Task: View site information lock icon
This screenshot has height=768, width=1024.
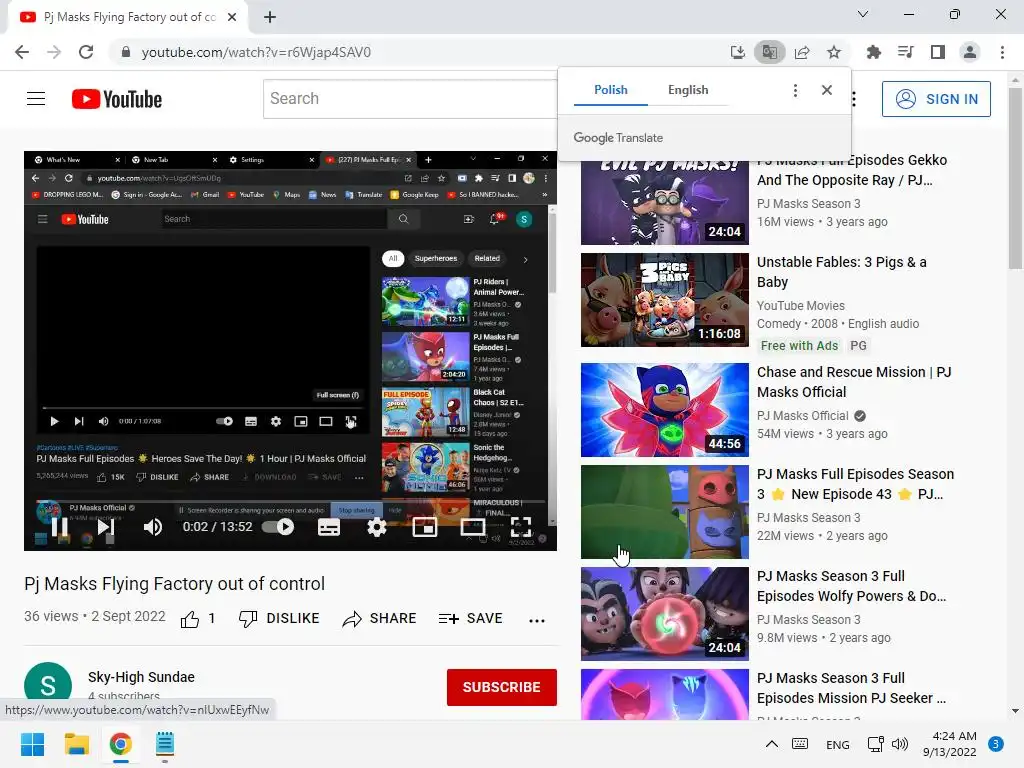Action: click(x=126, y=52)
